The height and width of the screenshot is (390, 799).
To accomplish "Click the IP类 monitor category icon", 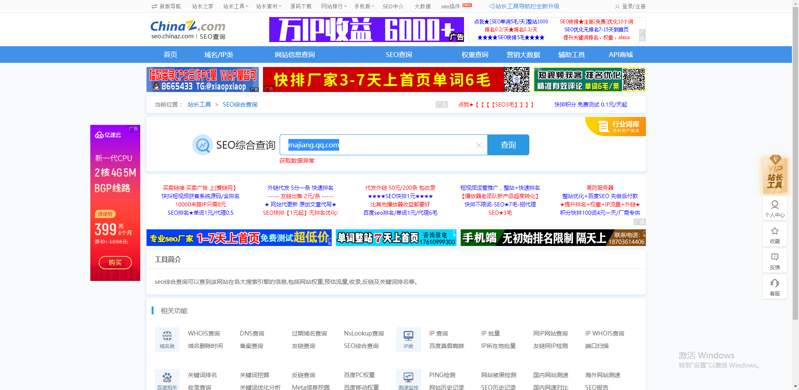I will pyautogui.click(x=408, y=336).
